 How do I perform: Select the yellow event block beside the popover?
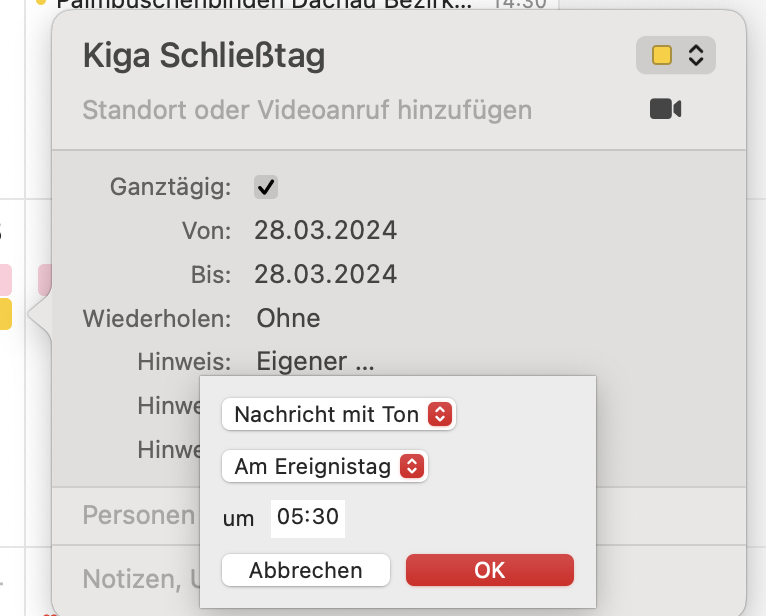tap(5, 314)
